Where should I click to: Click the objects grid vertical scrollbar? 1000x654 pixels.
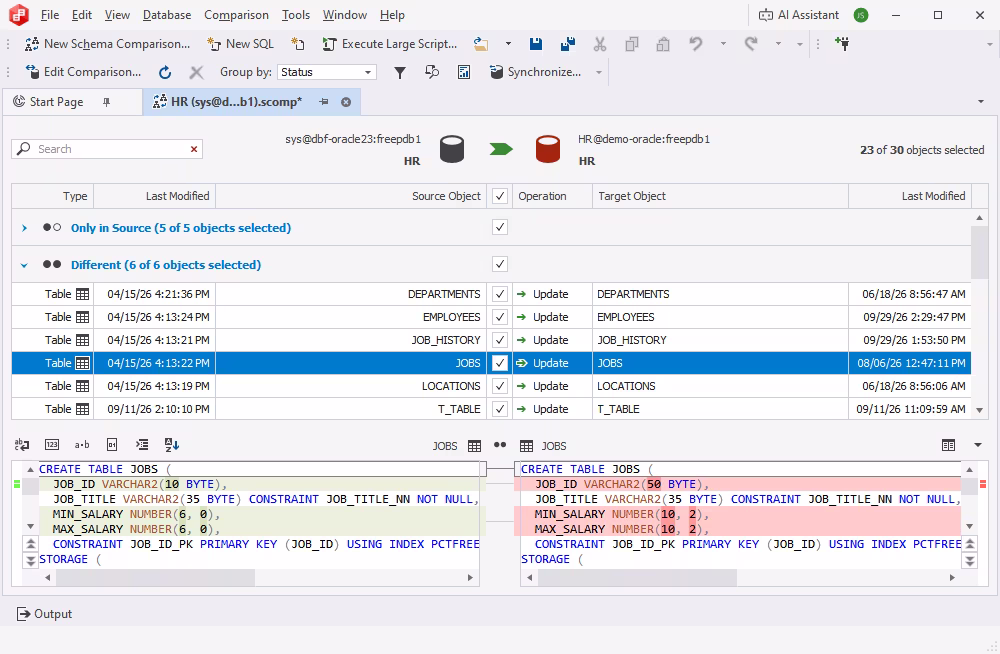(980, 253)
